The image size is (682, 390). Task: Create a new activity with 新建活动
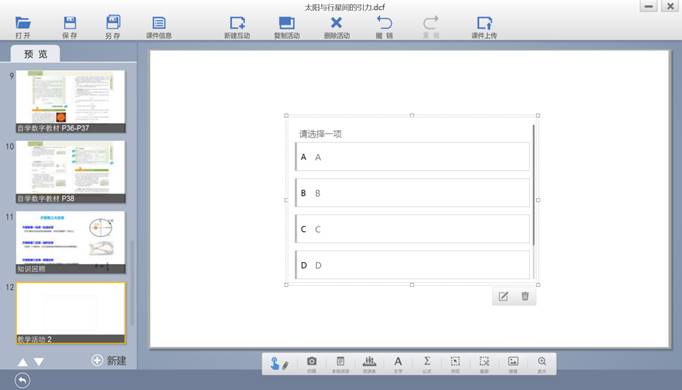click(237, 27)
